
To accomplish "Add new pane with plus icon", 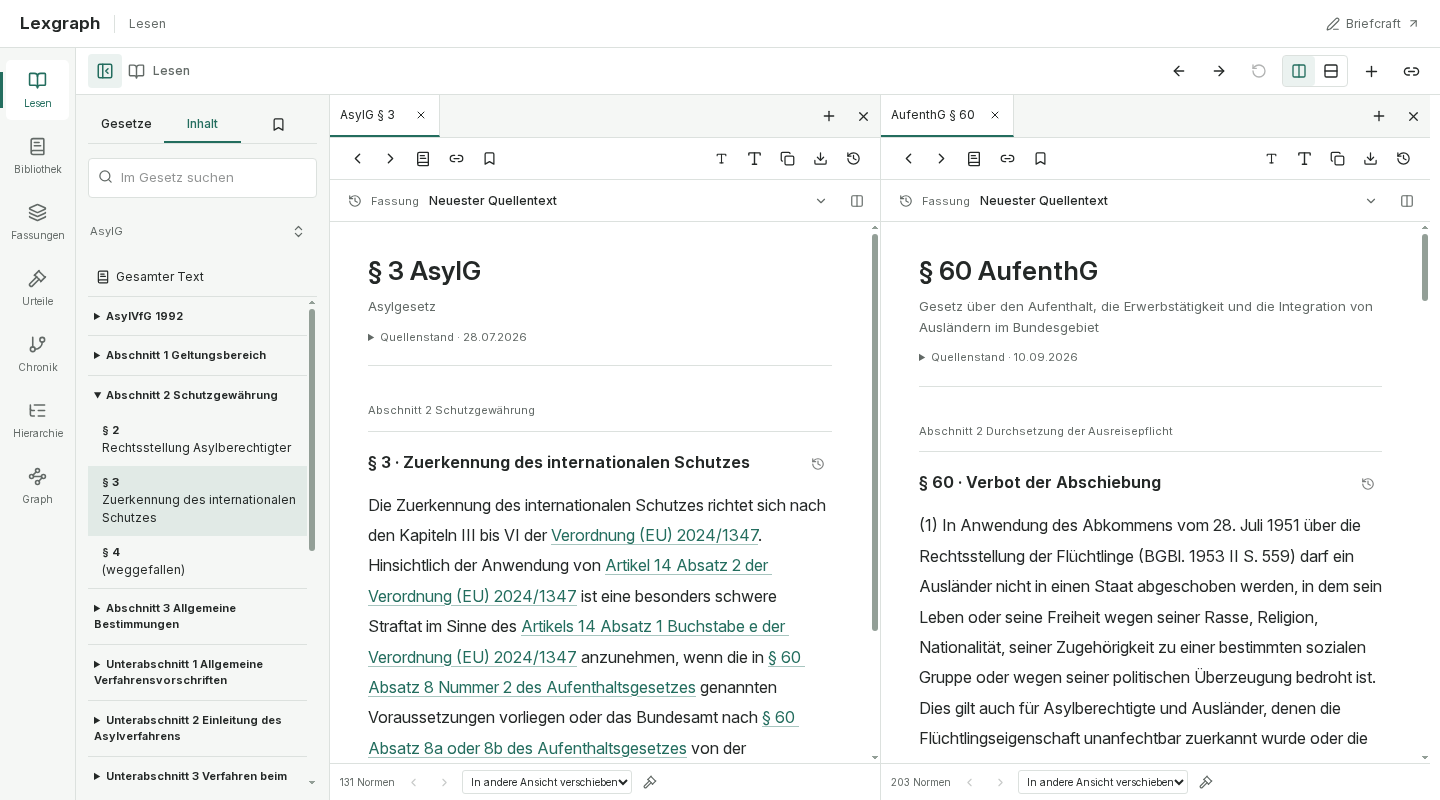I will 1372,71.
